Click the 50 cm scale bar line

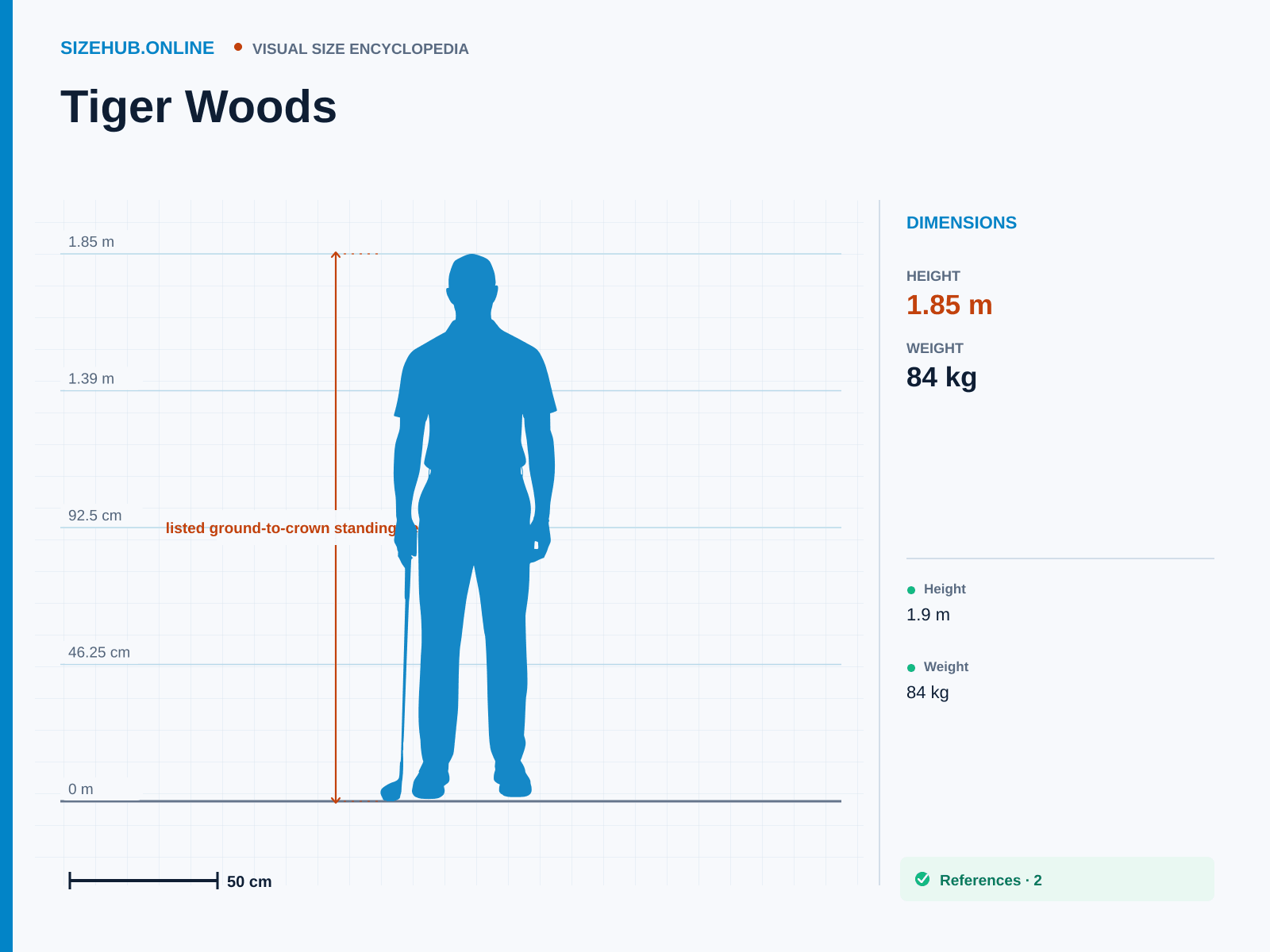[144, 881]
